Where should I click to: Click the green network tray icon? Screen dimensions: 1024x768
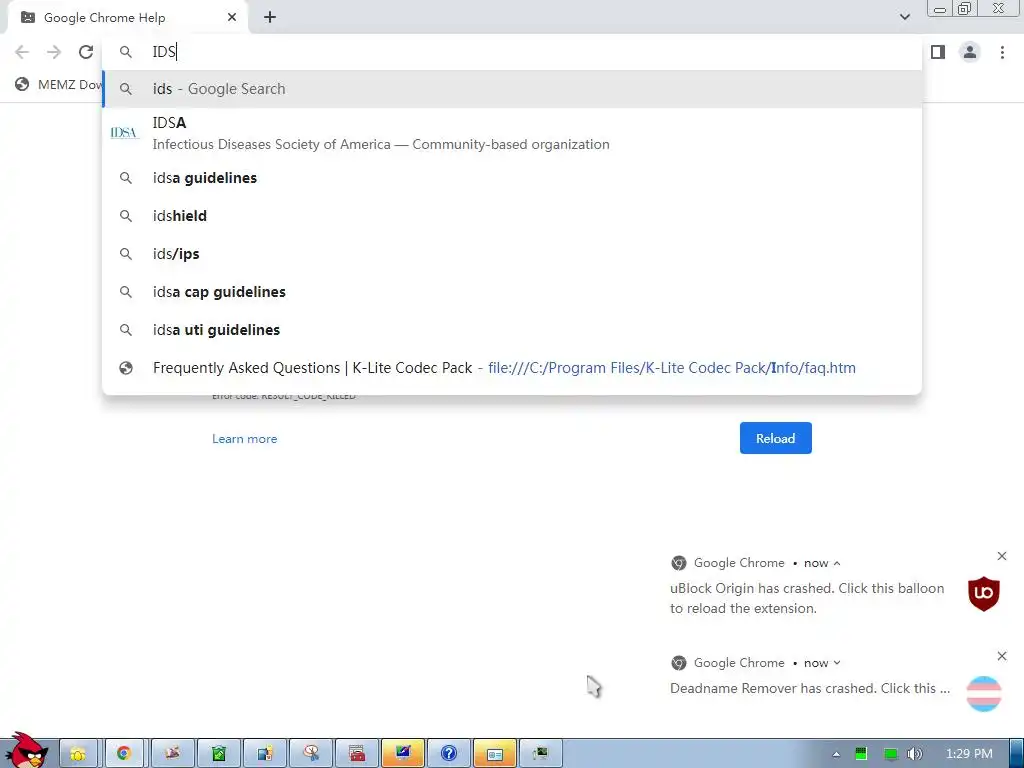tap(890, 754)
